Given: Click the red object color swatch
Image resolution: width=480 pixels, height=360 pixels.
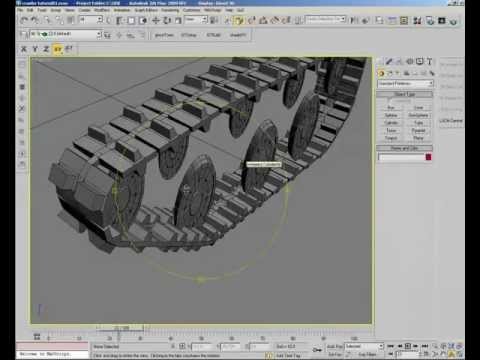Looking at the screenshot, I should click(428, 157).
